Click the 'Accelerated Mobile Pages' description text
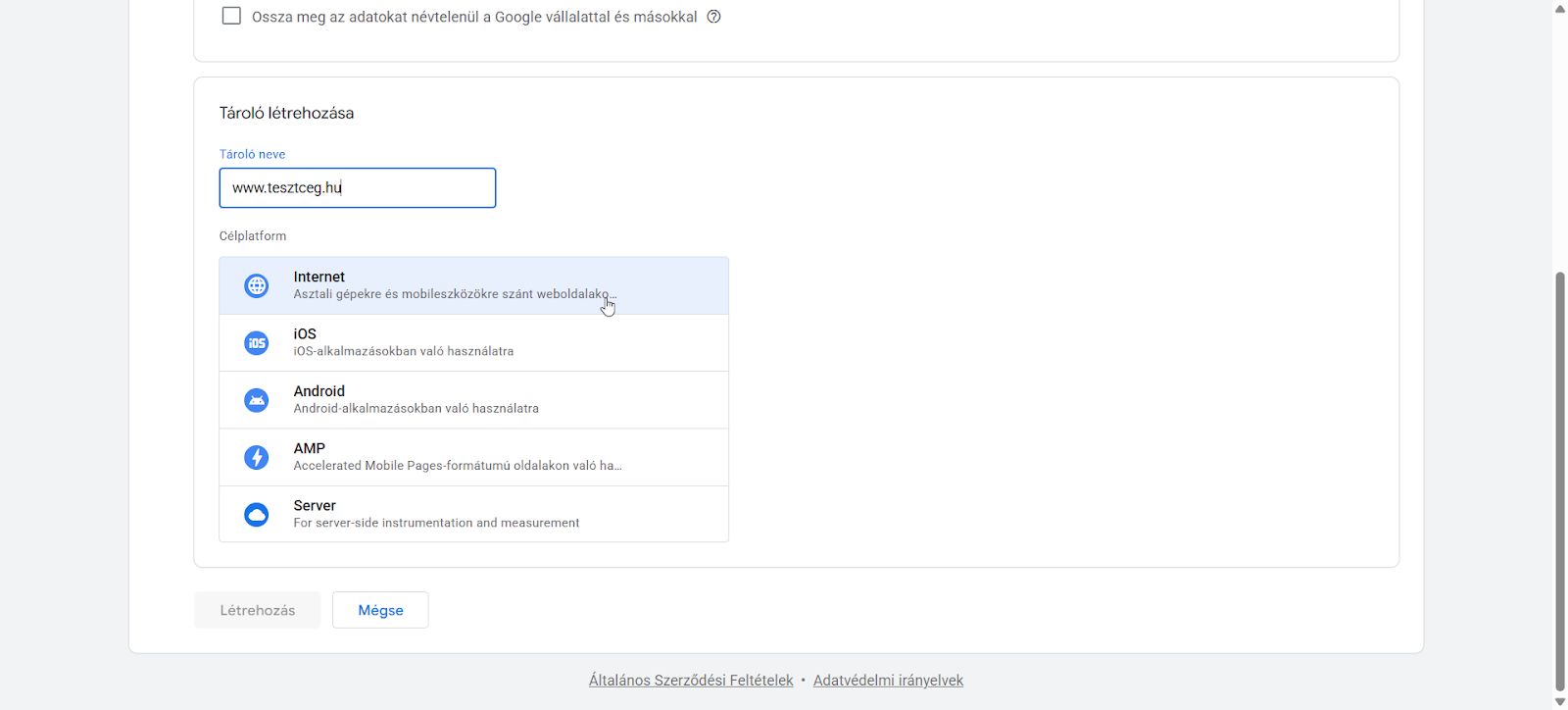The width and height of the screenshot is (1568, 710). 458,466
